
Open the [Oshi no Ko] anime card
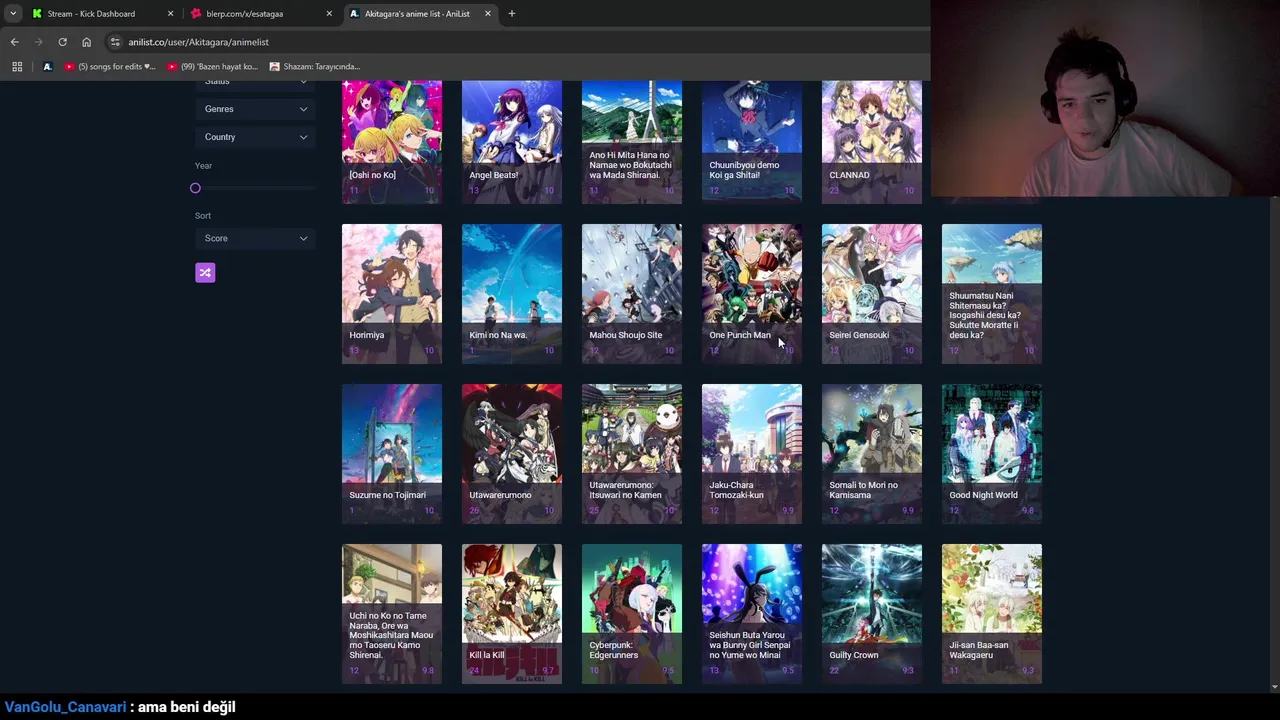tap(392, 142)
